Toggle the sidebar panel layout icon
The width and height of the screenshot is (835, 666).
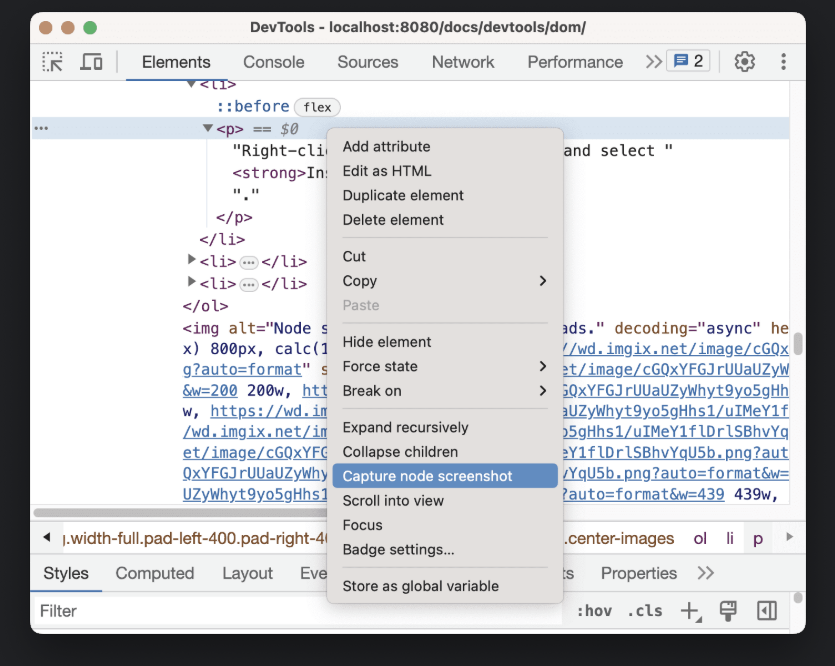[767, 610]
